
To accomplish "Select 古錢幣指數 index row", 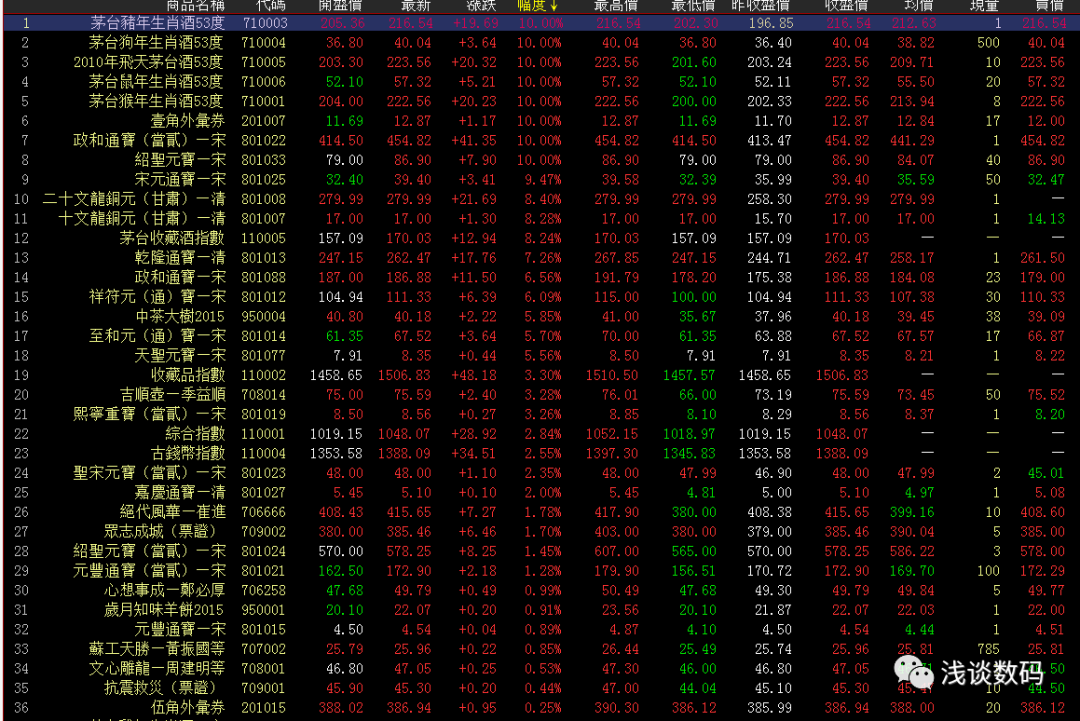I will (540, 453).
